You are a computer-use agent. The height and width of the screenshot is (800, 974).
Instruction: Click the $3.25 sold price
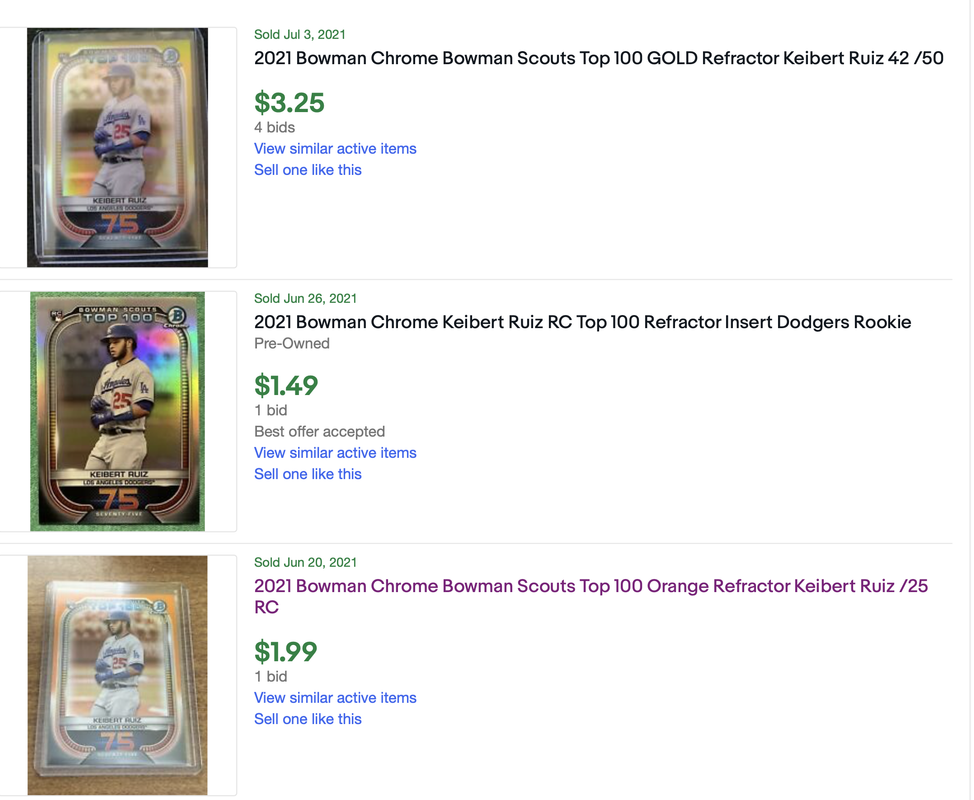(289, 103)
